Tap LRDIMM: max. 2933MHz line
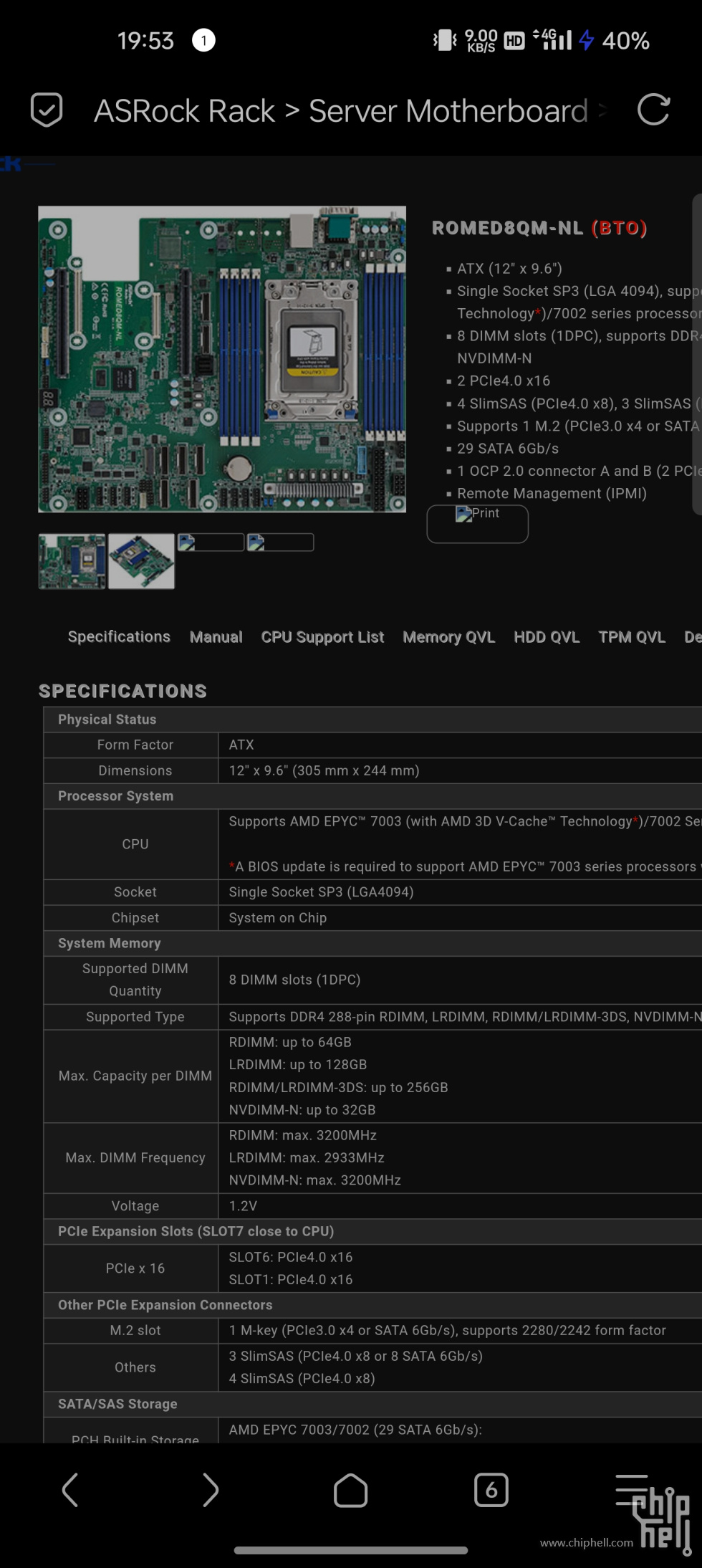 tap(307, 1157)
